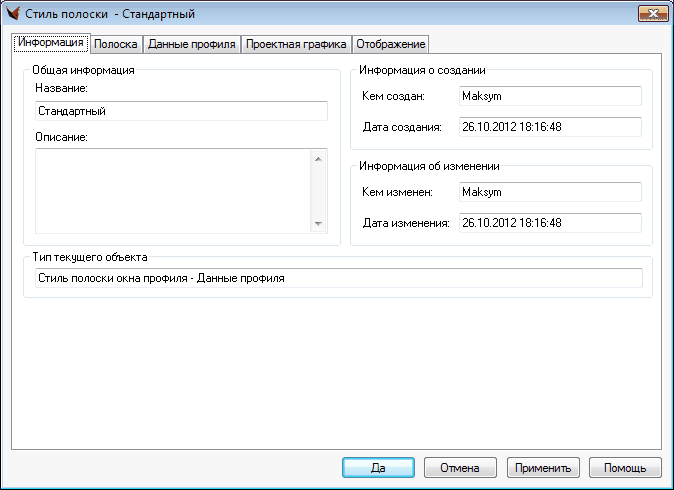The height and width of the screenshot is (490, 674).
Task: Click the Тип текущего объекта field
Action: point(336,279)
